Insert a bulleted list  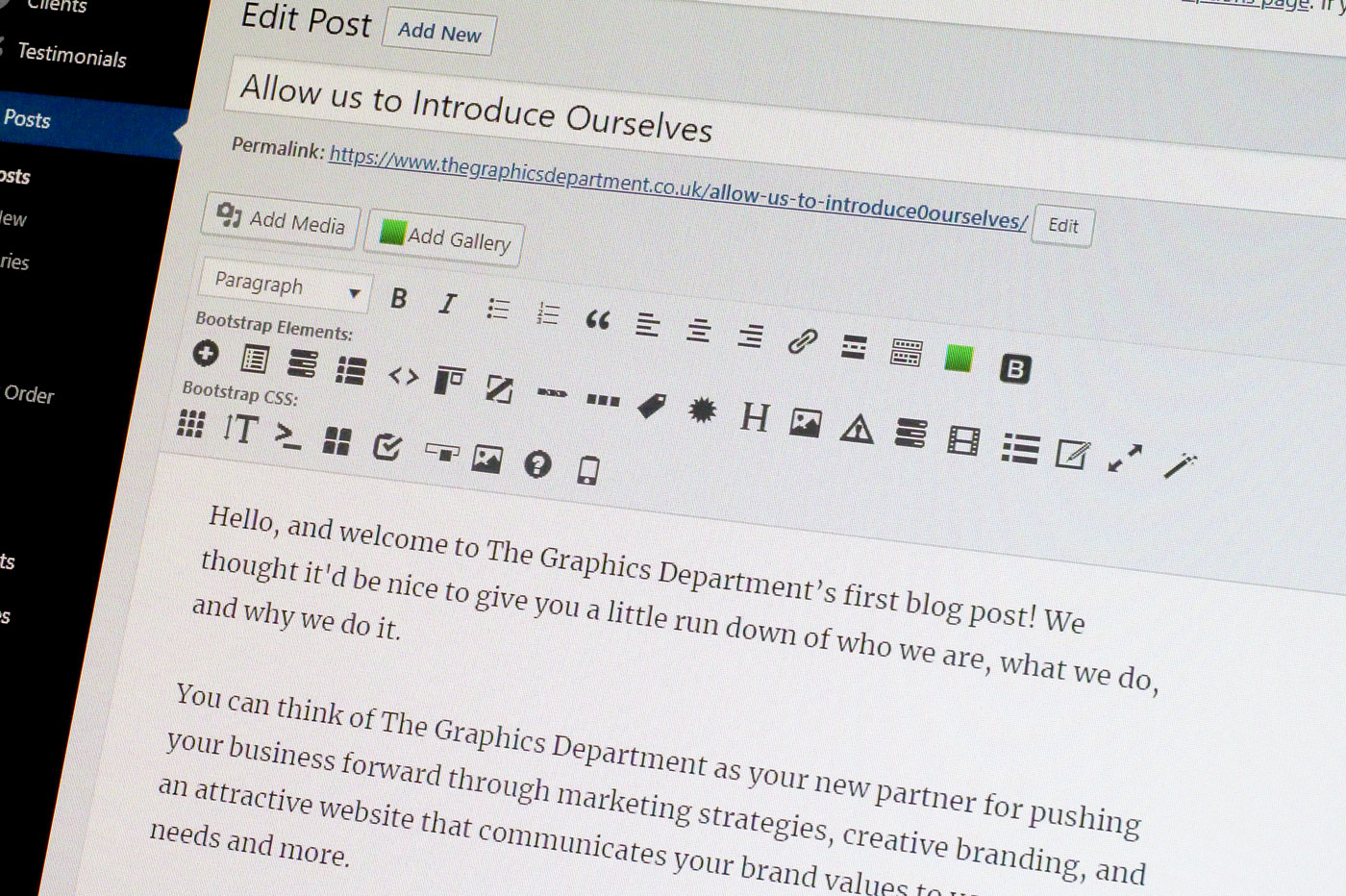[497, 310]
